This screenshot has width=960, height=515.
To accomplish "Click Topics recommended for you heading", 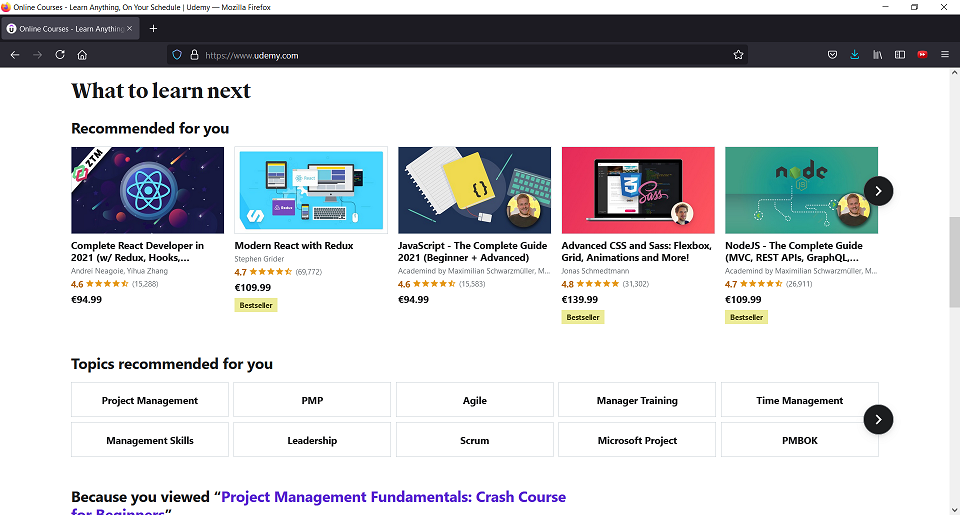I will (172, 364).
